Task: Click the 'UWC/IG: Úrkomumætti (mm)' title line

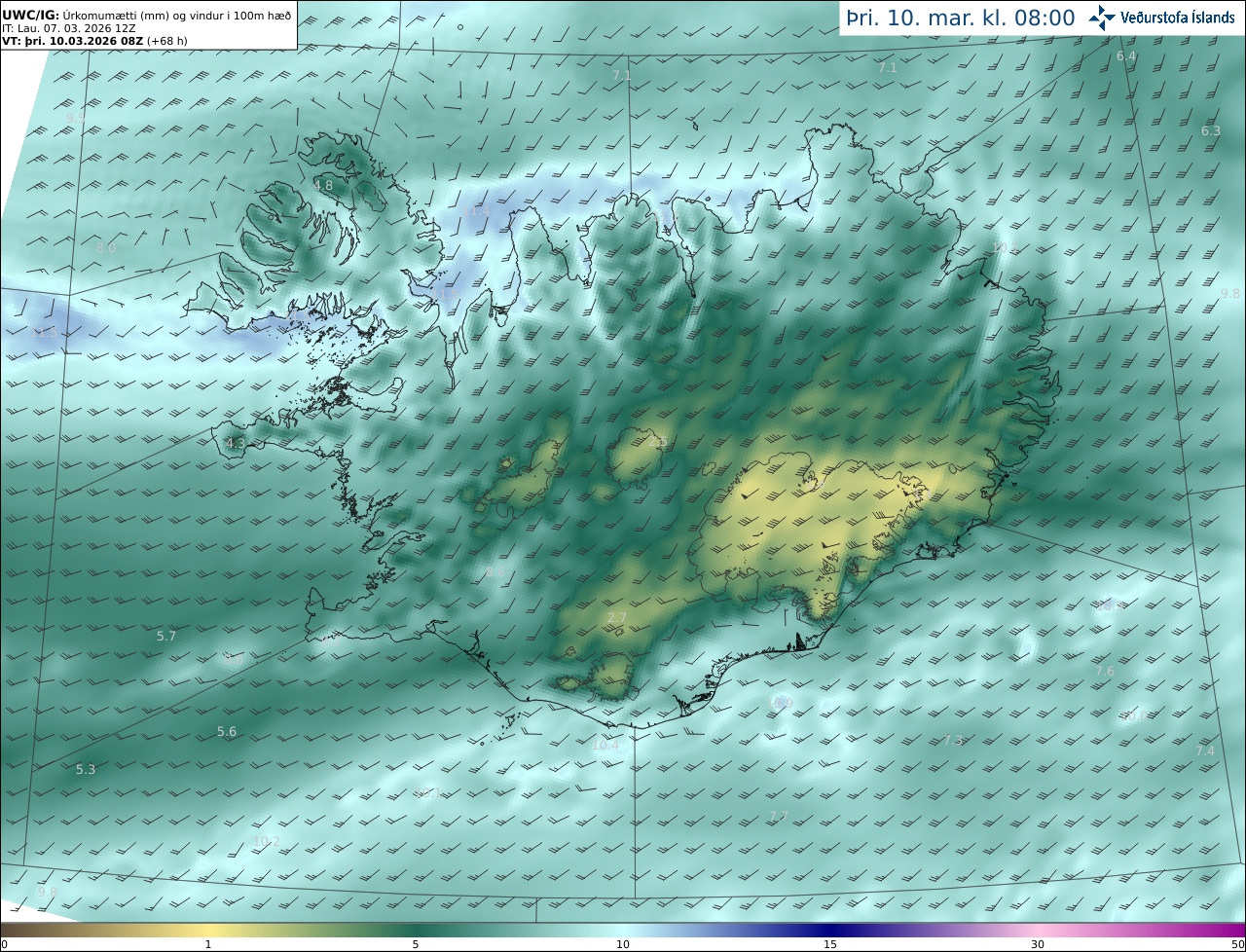Action: click(x=146, y=16)
